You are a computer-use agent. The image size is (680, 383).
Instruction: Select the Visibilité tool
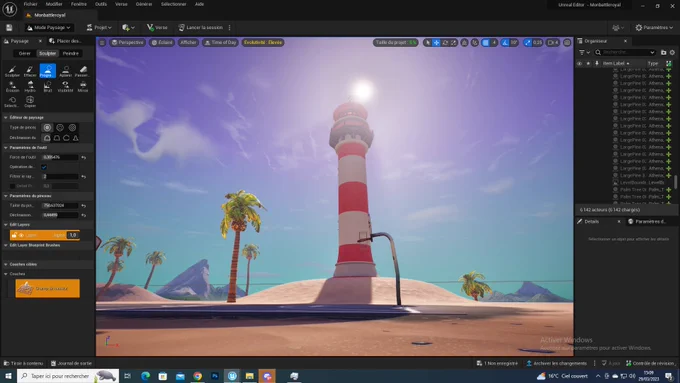[65, 86]
